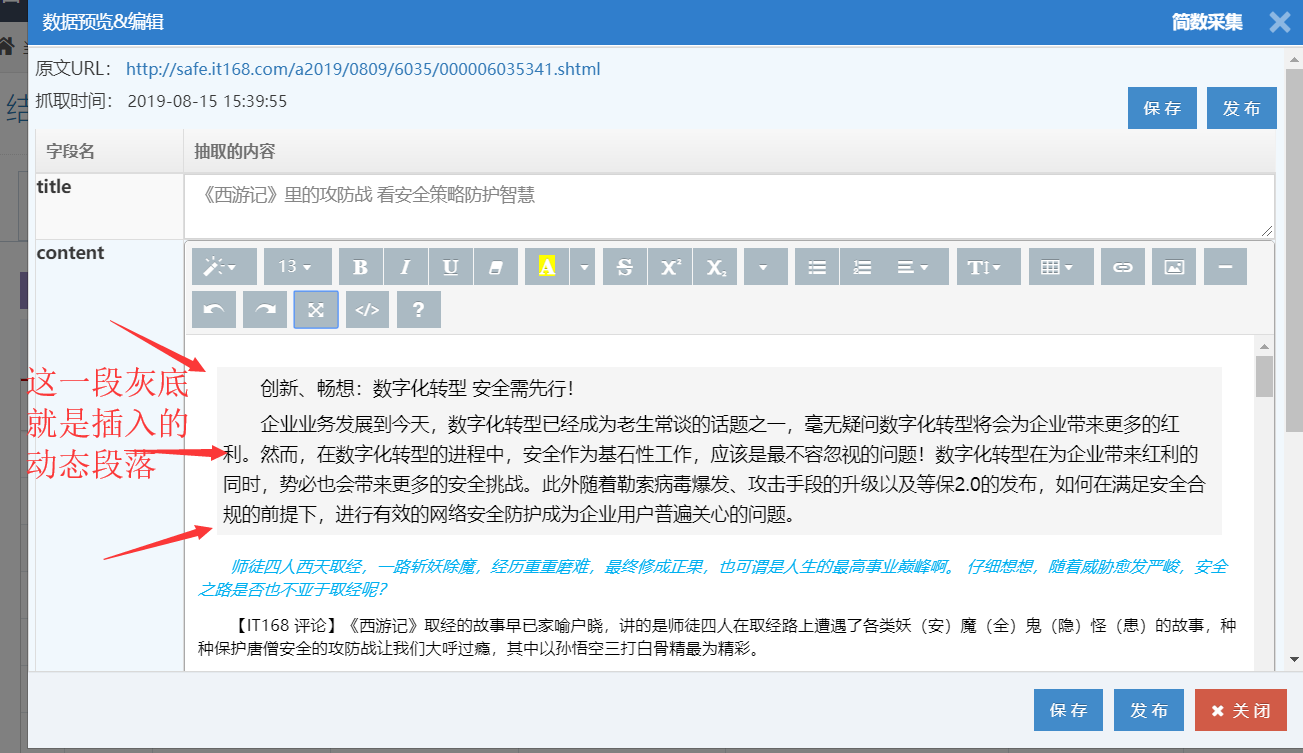Toggle italic formatting
Screen dimensions: 1303x753
(x=406, y=267)
